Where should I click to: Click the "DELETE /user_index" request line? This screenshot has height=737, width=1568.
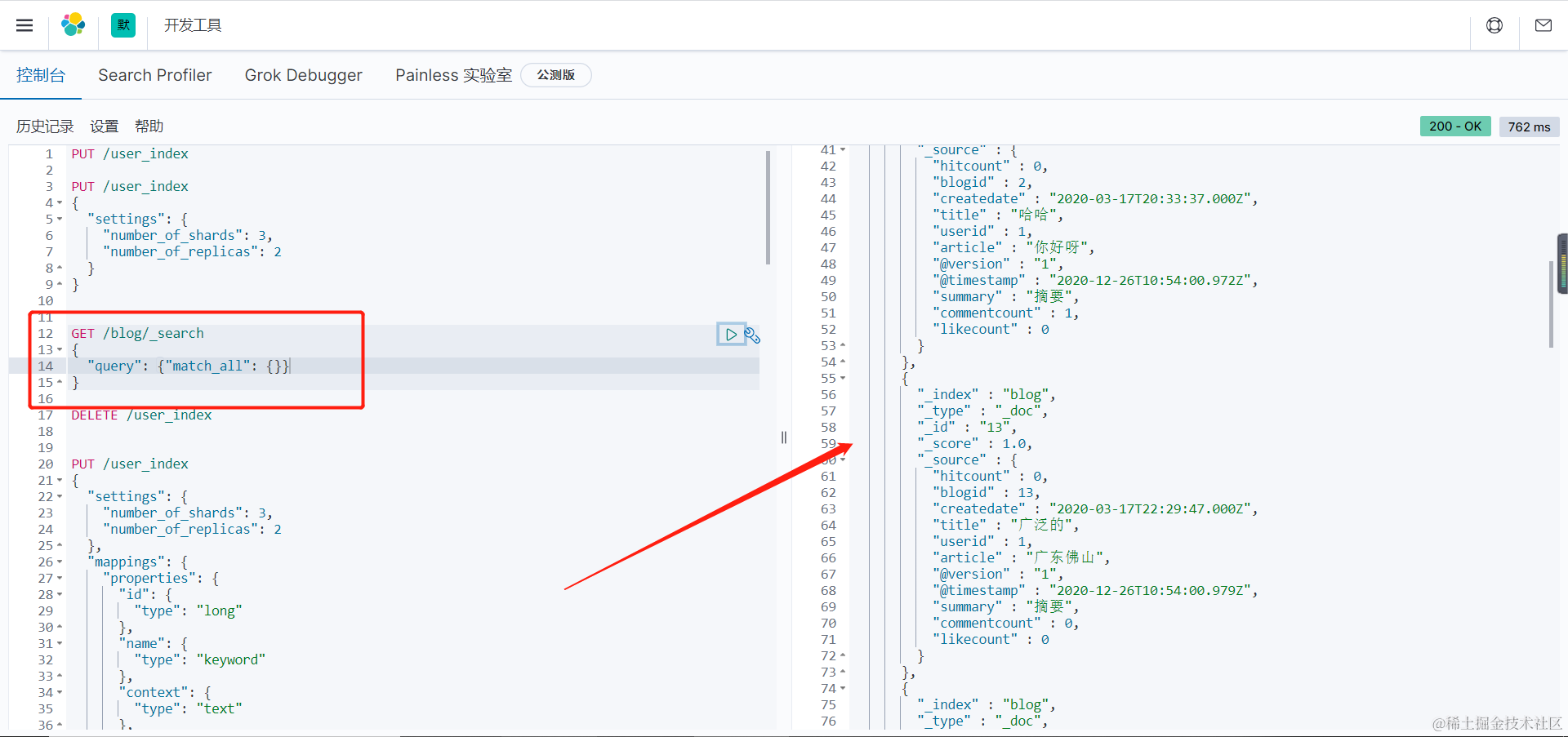[141, 415]
